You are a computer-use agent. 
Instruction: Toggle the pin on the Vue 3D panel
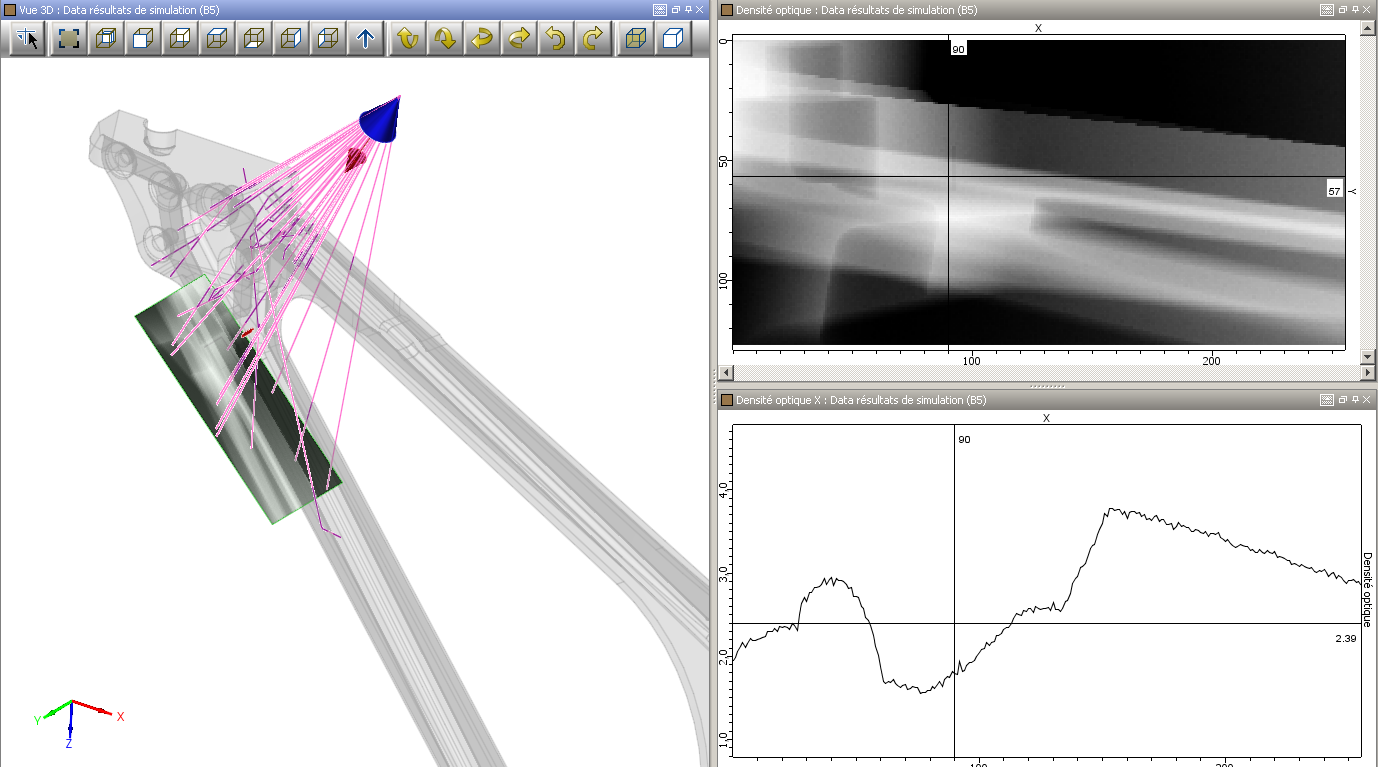click(688, 9)
